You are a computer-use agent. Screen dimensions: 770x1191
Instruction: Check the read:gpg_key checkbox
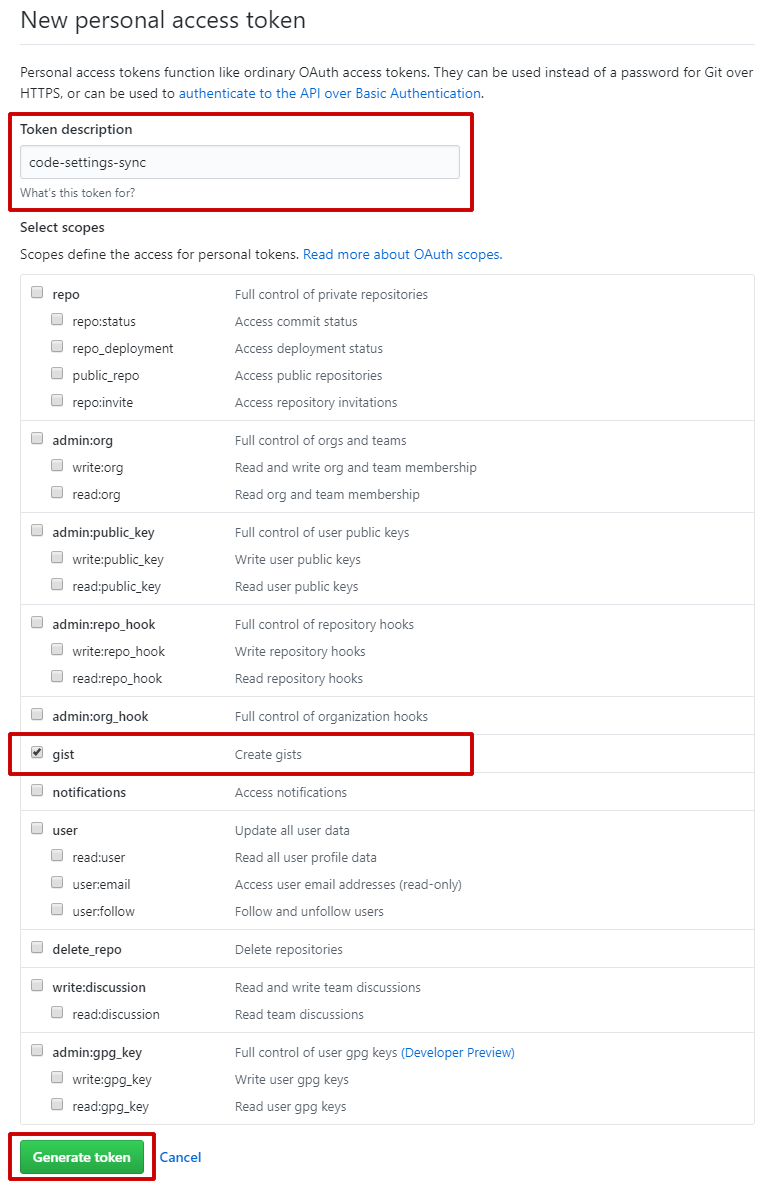point(57,1104)
